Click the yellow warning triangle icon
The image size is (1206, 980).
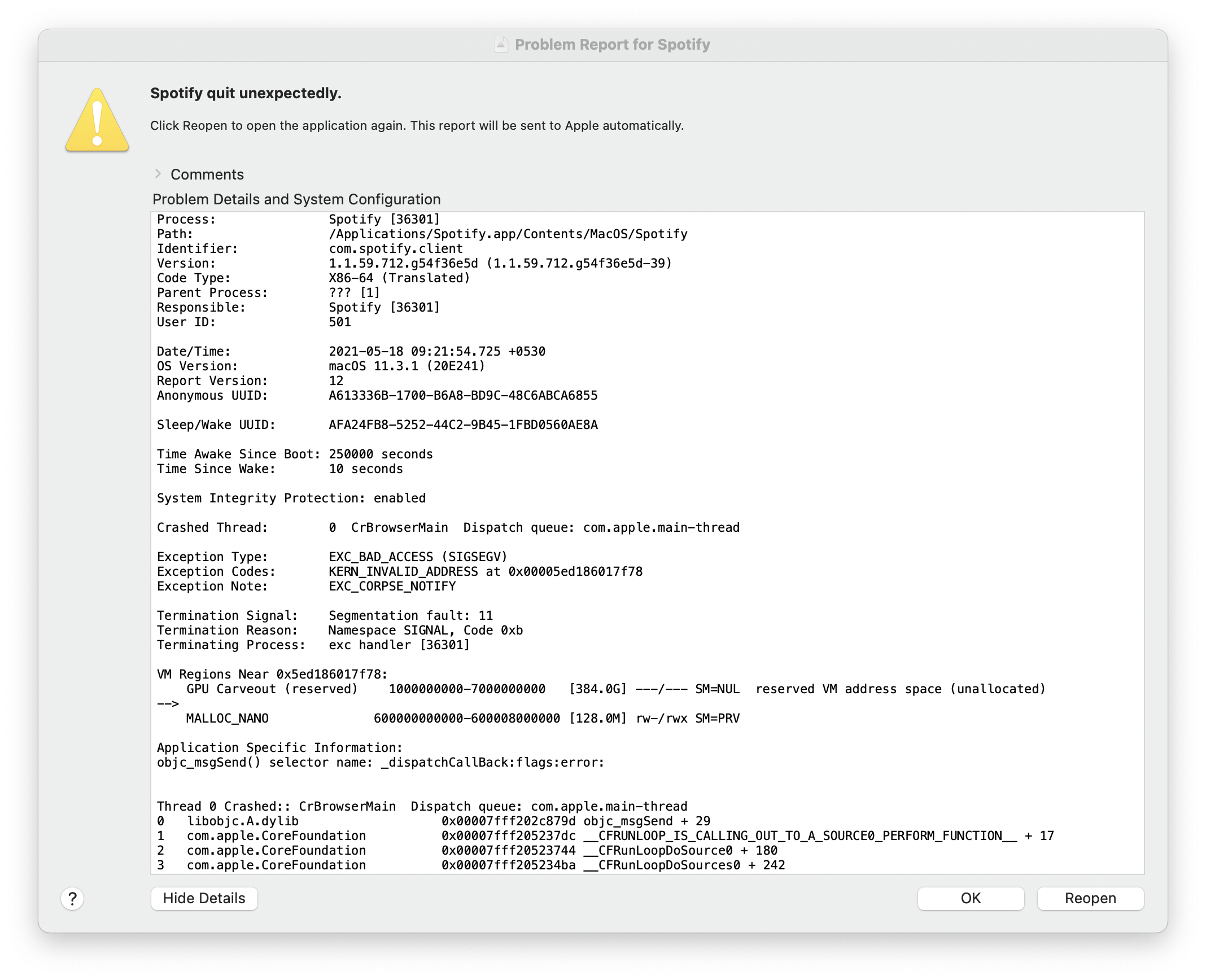pos(97,120)
